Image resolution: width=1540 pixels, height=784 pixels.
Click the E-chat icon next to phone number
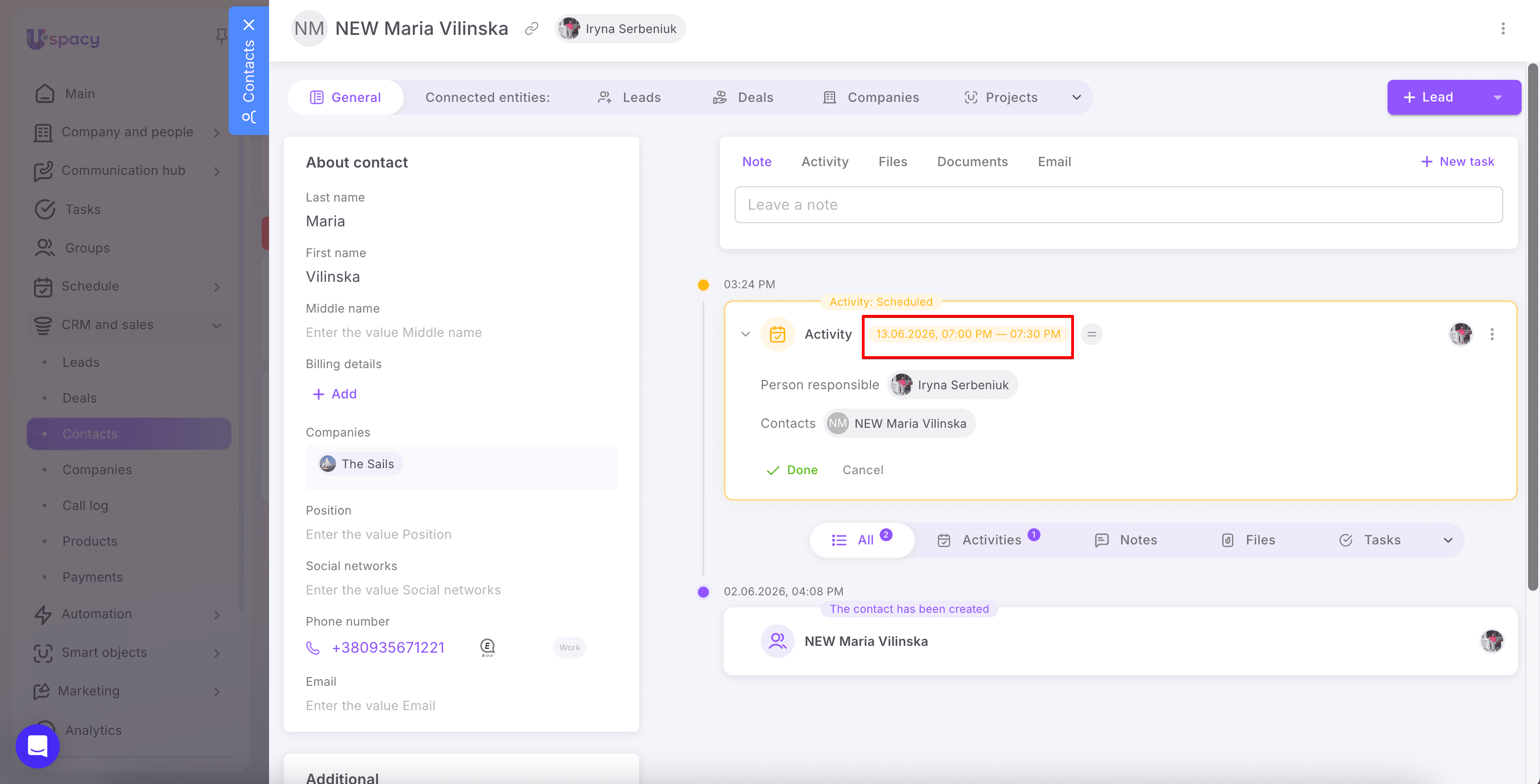(488, 647)
